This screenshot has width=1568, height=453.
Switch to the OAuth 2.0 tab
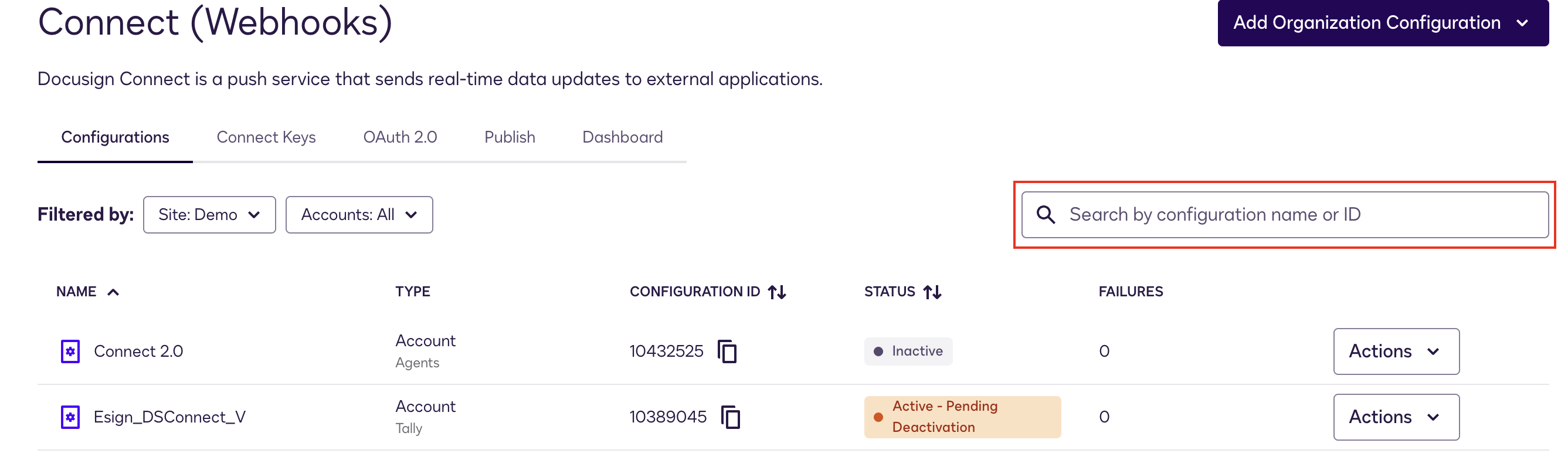click(400, 137)
